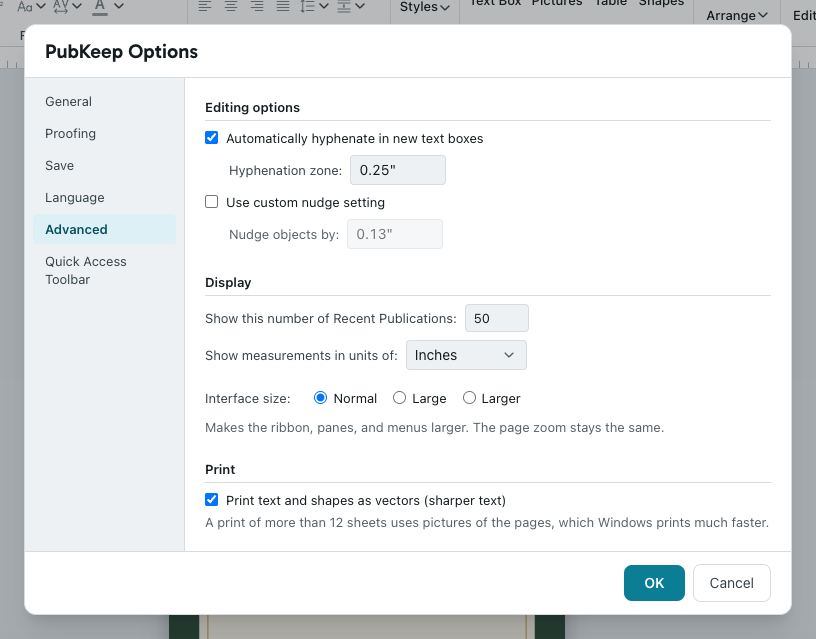
Task: Click the Editing options section heading
Action: pyautogui.click(x=252, y=107)
